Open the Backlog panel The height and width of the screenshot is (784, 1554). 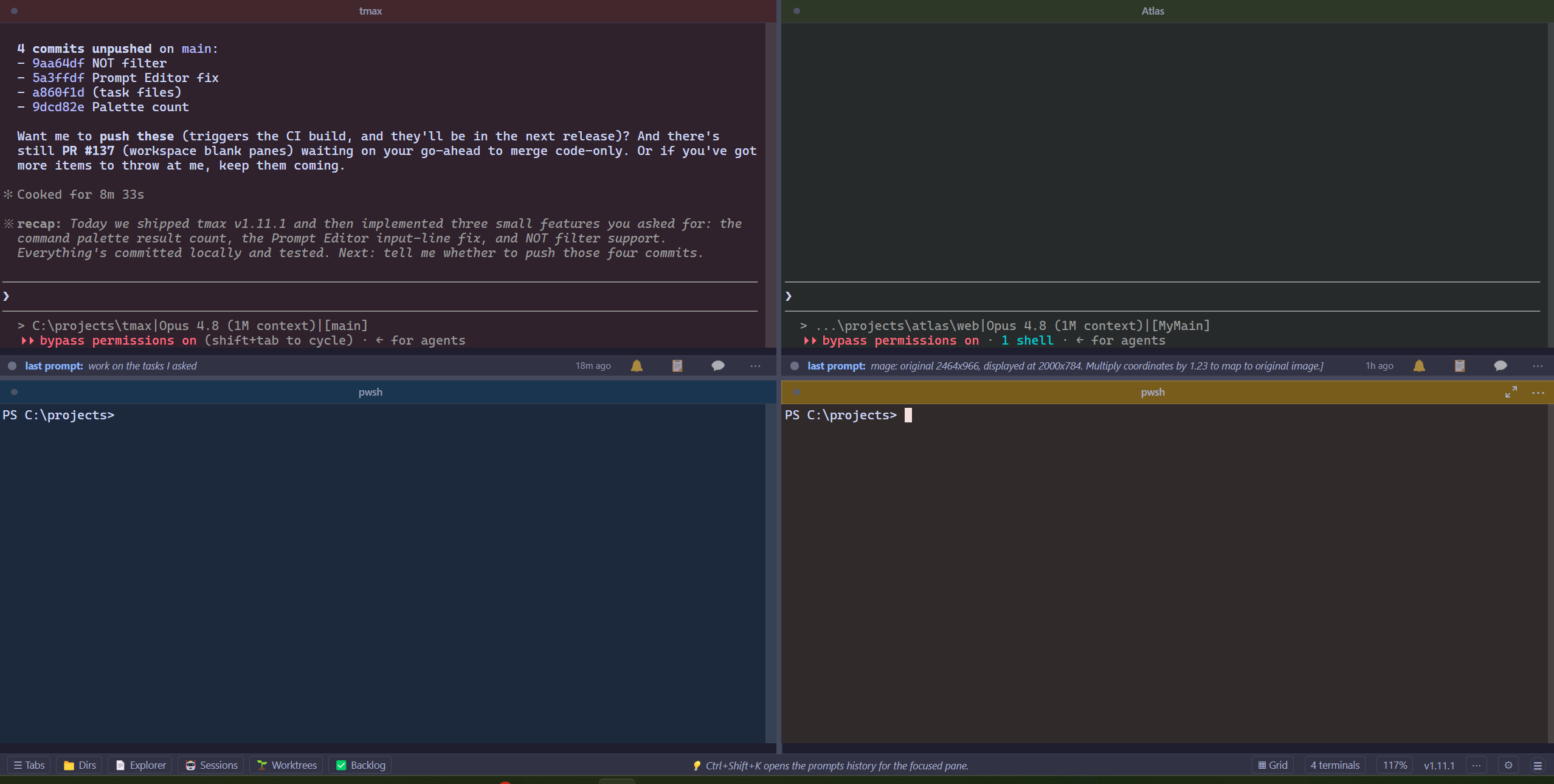pyautogui.click(x=361, y=765)
